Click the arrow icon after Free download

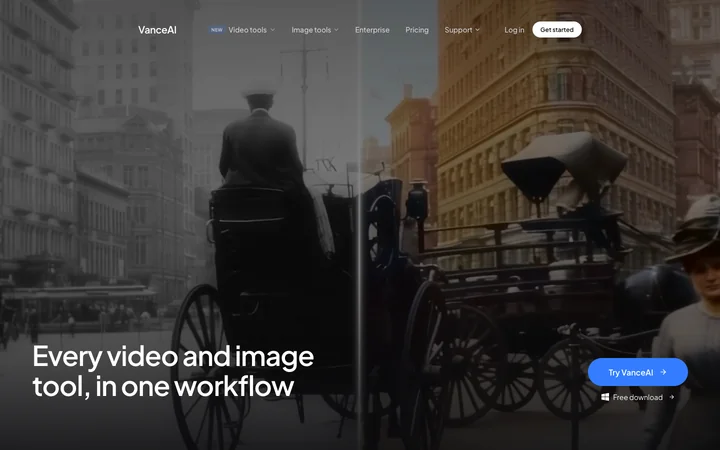coord(672,397)
